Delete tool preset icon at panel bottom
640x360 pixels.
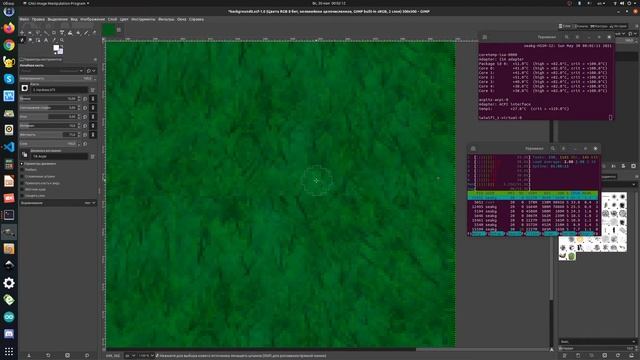[67, 356]
